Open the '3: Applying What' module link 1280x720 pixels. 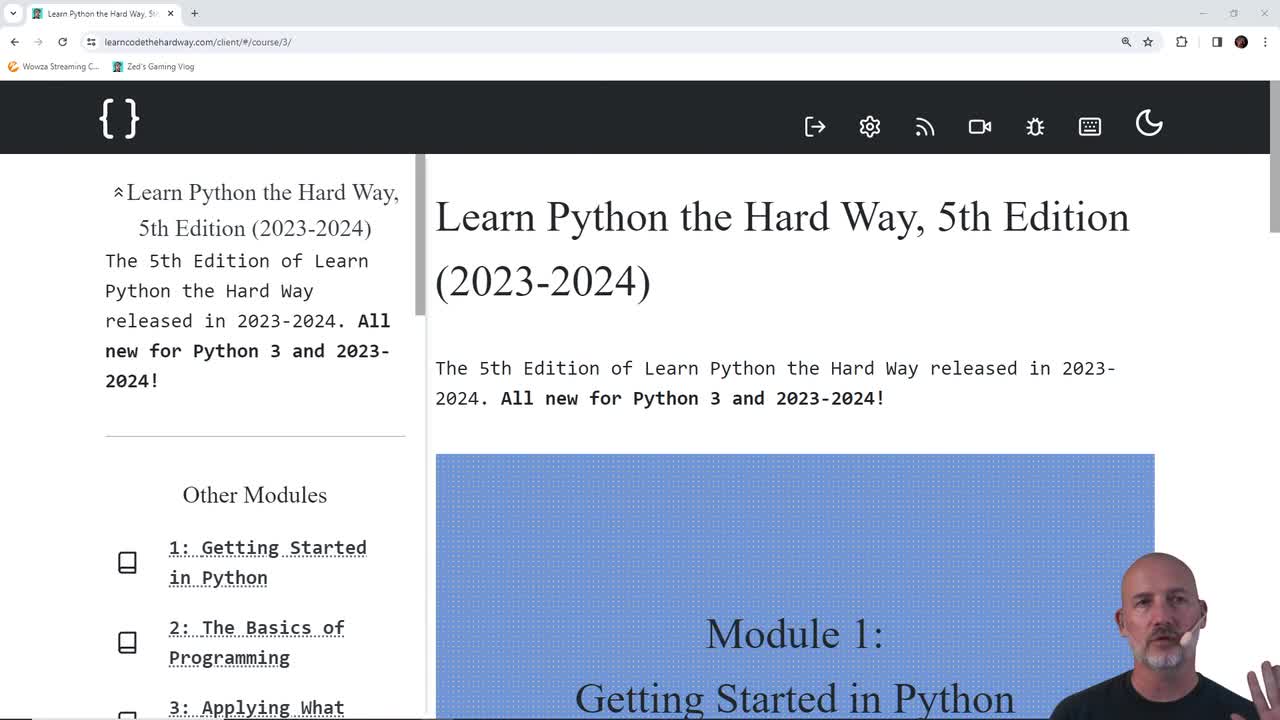pyautogui.click(x=256, y=707)
